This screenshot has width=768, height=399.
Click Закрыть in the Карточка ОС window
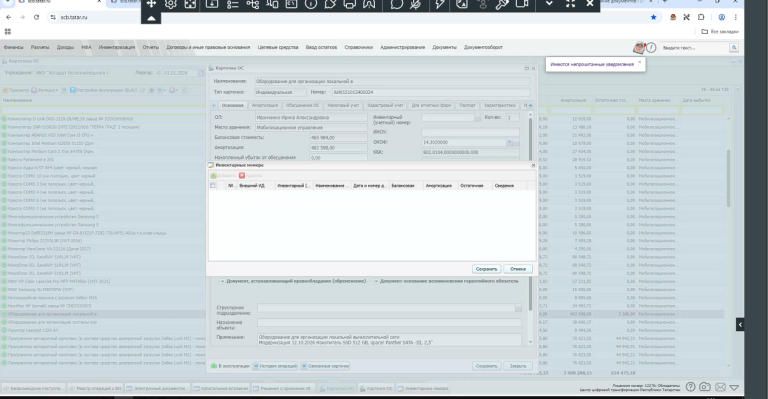518,366
